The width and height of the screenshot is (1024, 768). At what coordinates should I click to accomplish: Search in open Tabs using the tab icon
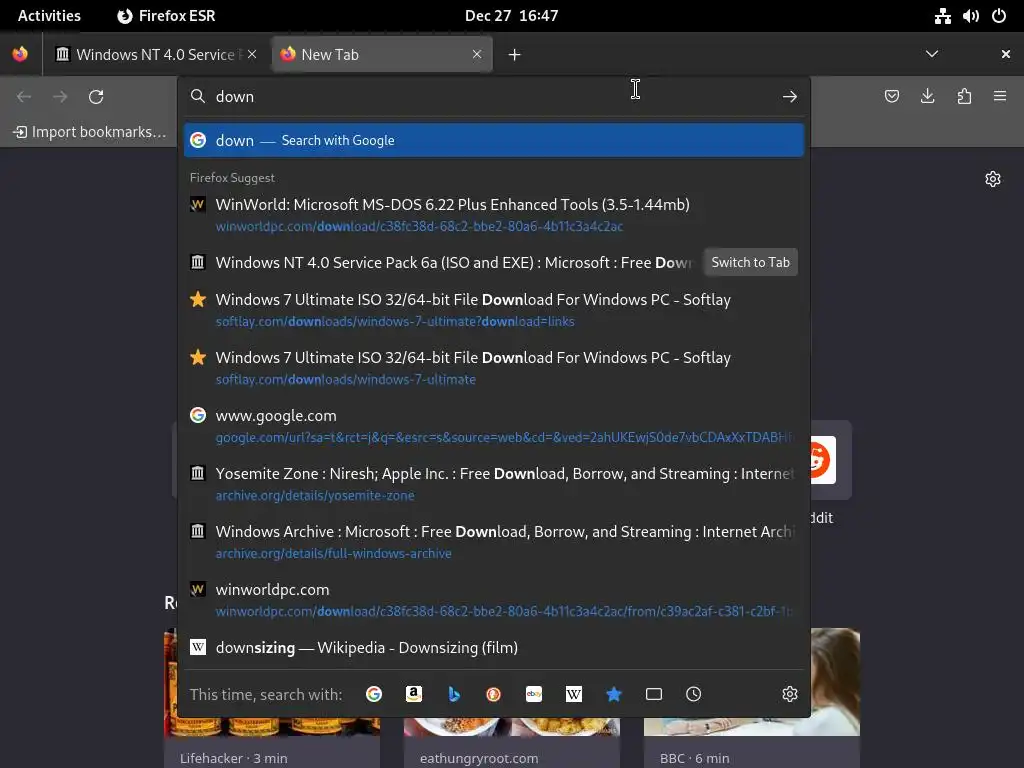(x=654, y=694)
